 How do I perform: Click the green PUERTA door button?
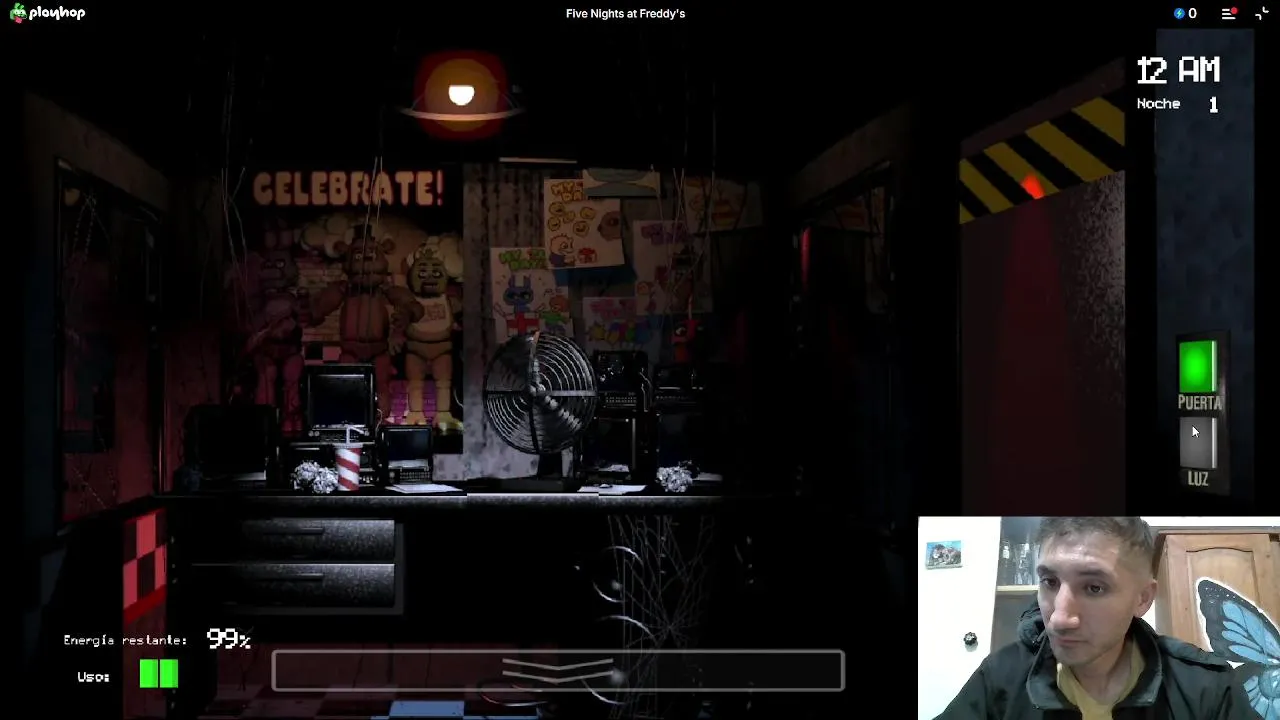point(1197,366)
